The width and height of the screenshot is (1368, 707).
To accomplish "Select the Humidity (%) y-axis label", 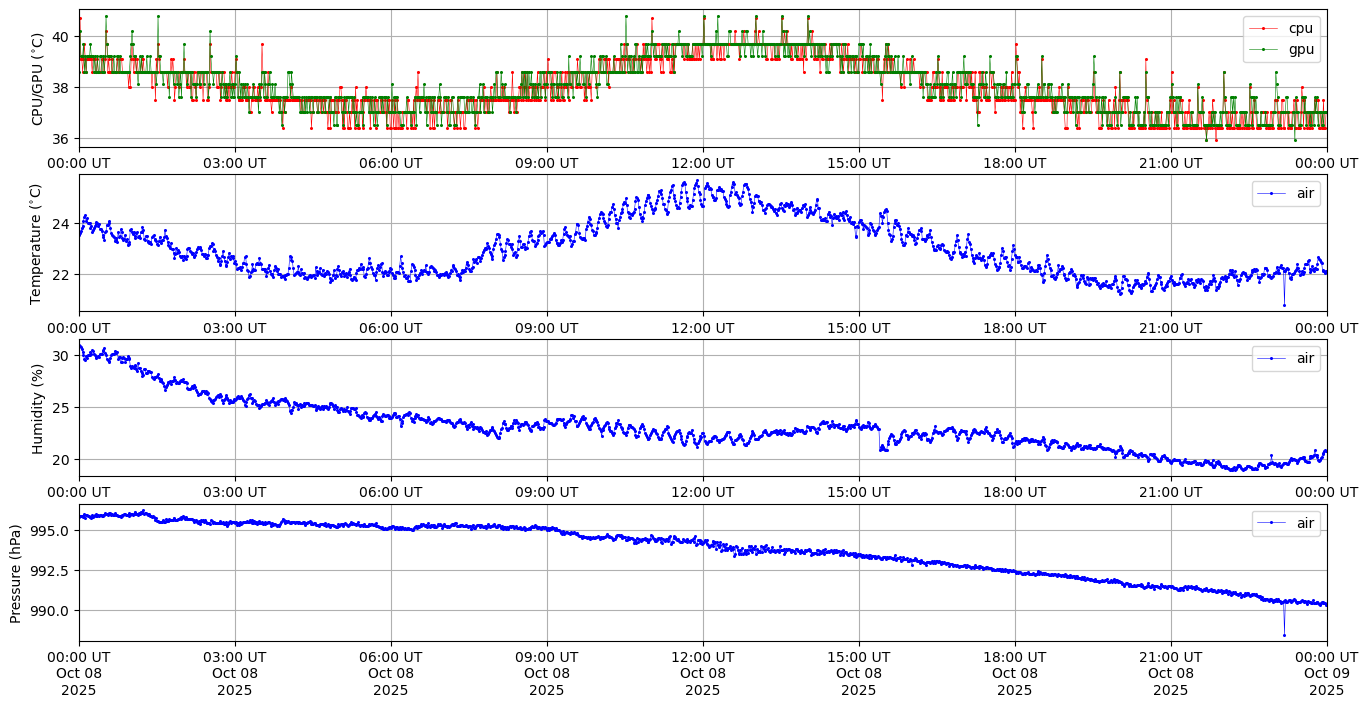I will tap(38, 408).
